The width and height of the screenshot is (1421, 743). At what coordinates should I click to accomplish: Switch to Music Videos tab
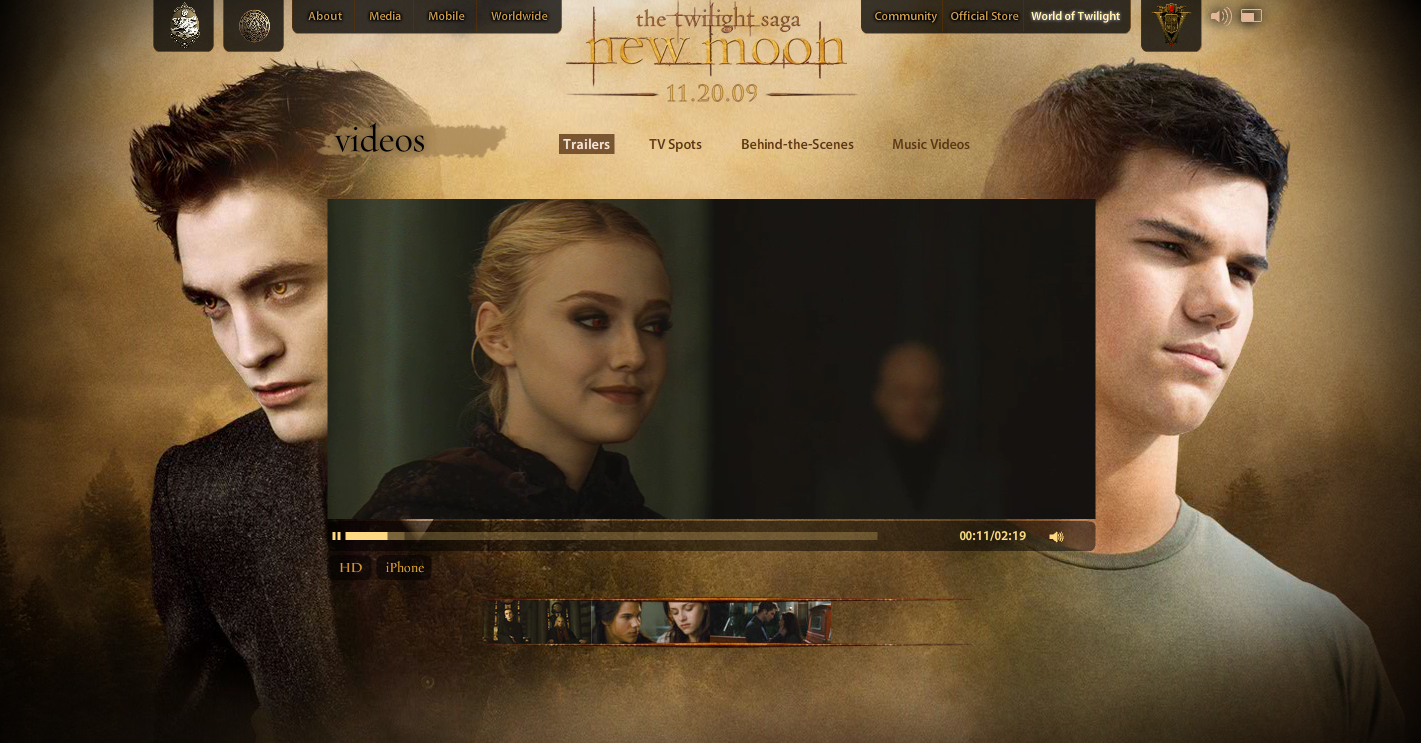tap(931, 144)
